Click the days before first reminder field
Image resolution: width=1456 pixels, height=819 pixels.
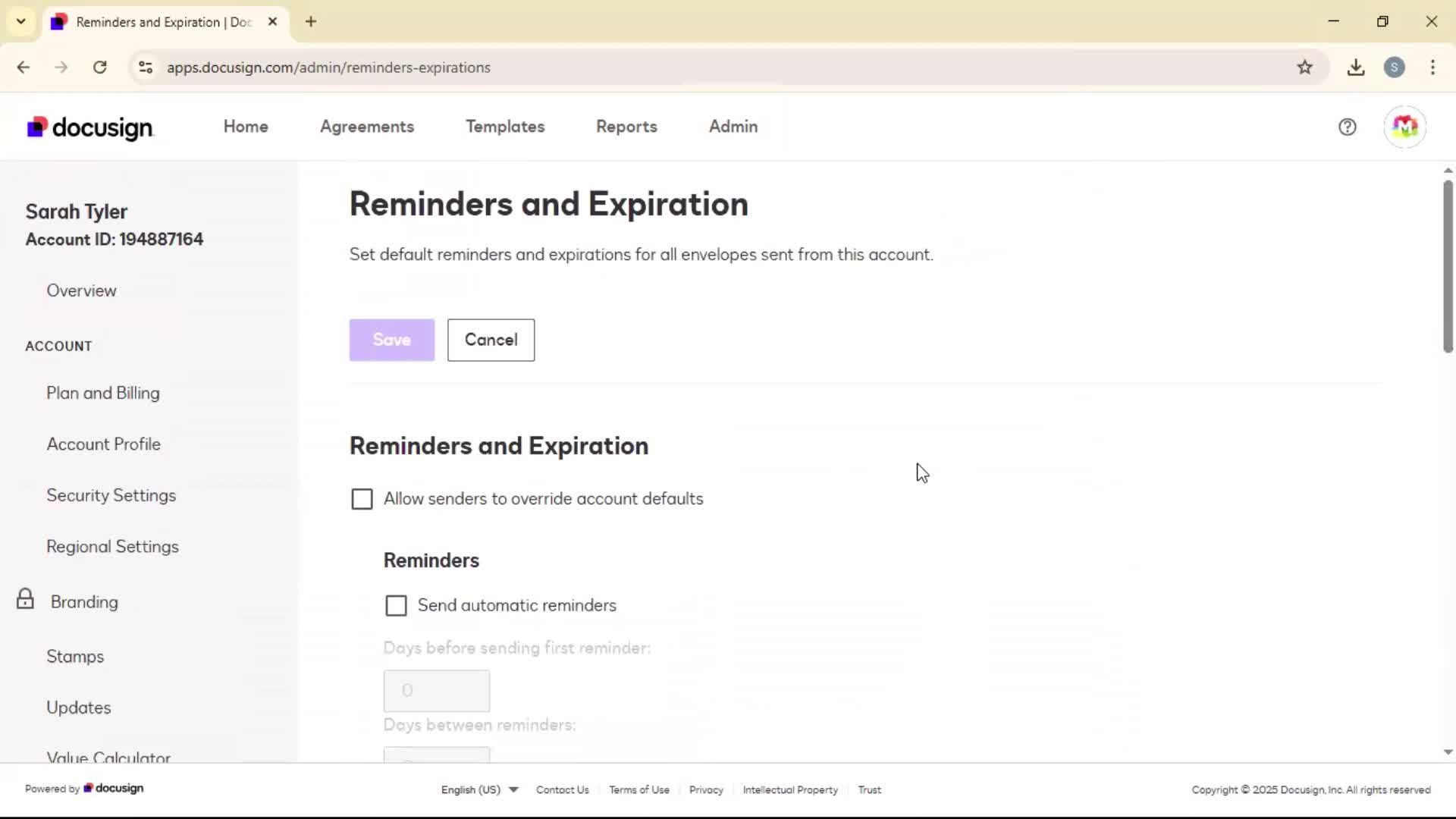[437, 691]
